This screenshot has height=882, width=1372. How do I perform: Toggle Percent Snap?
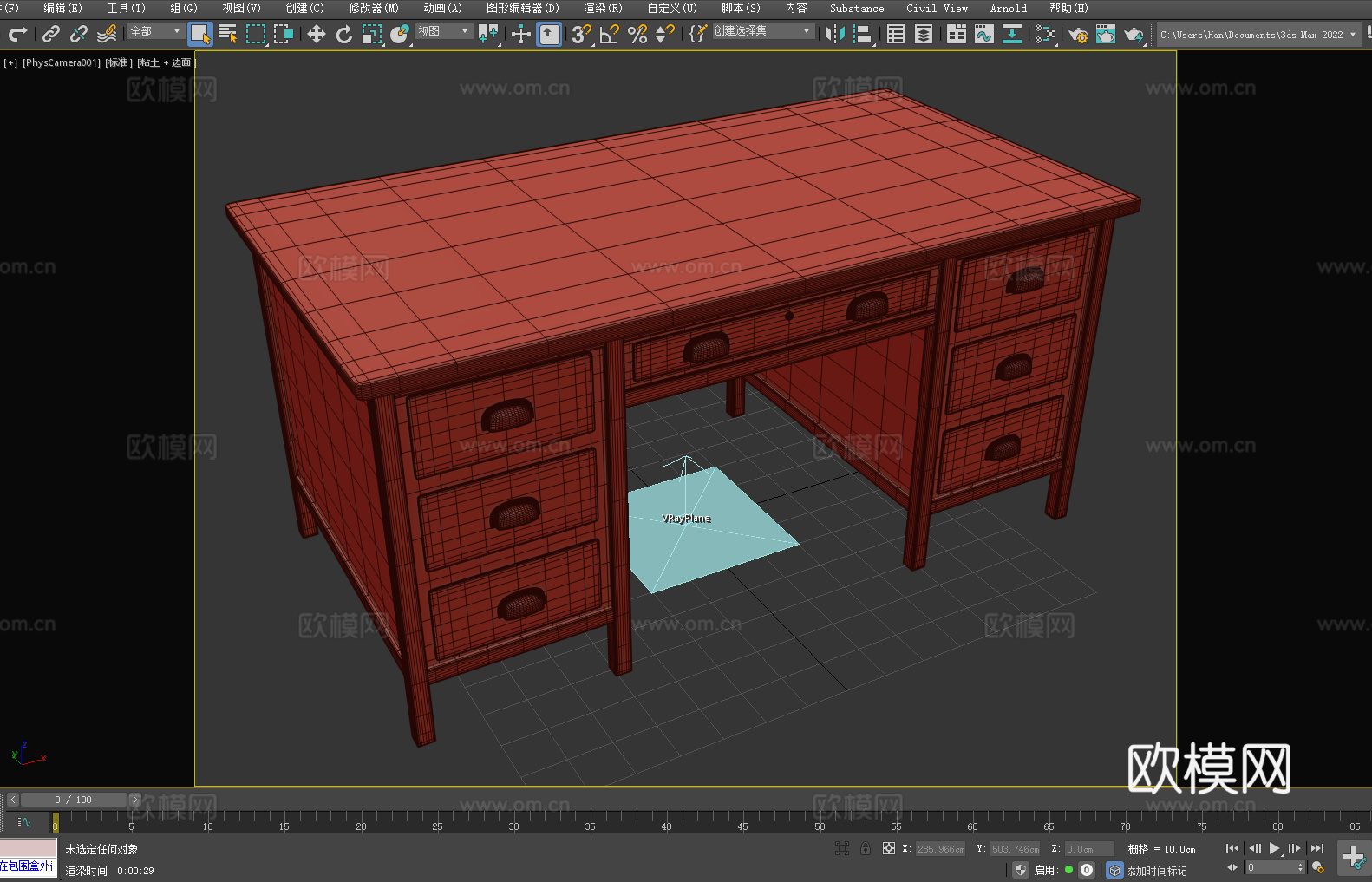point(637,34)
